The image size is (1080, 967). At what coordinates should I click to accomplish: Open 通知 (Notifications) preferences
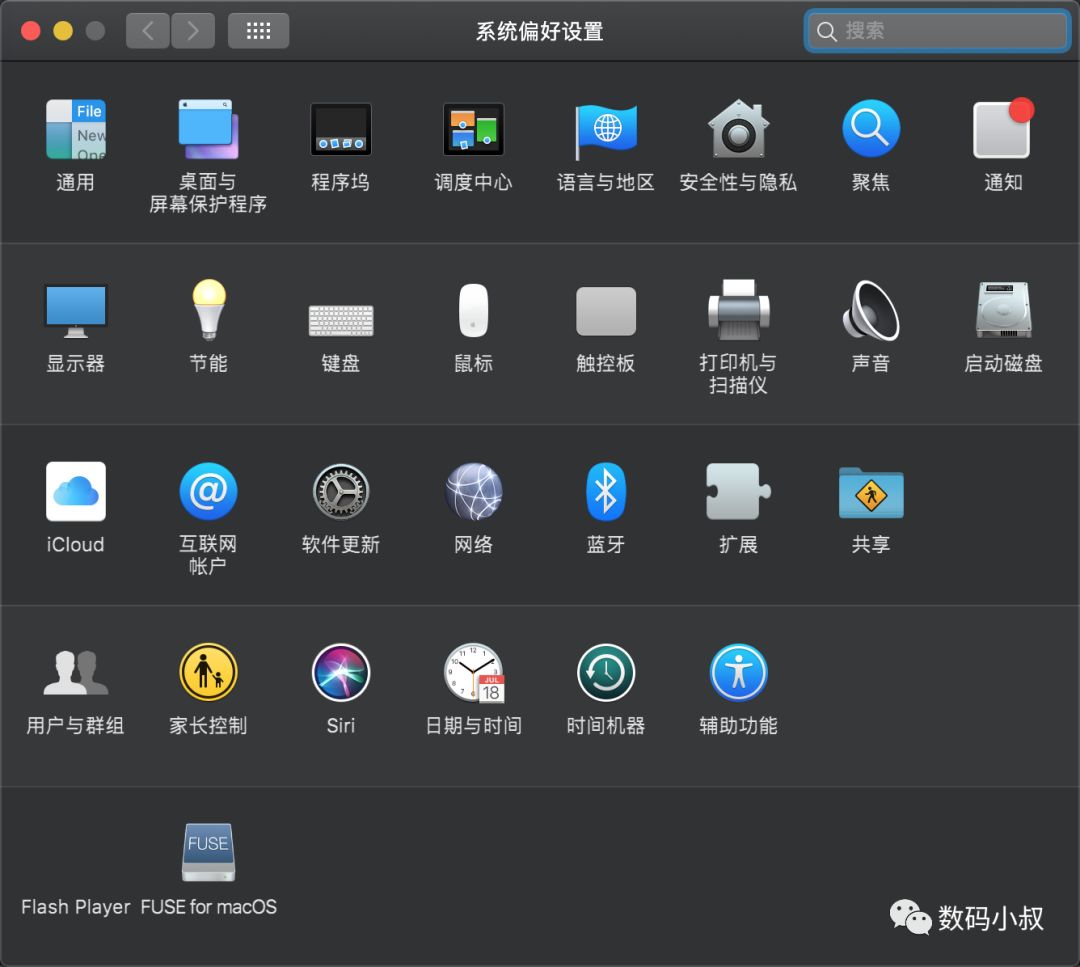[1003, 130]
